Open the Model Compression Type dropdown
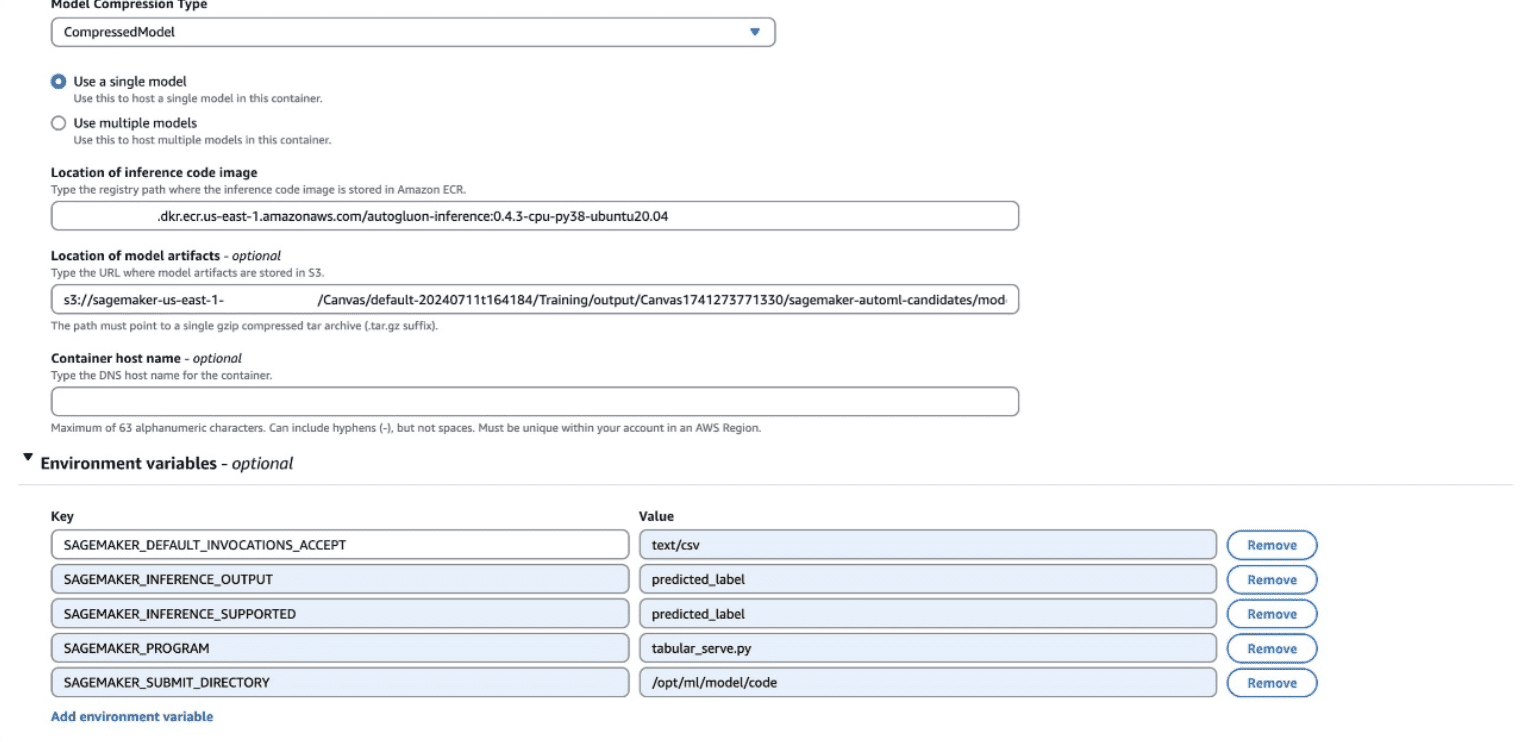 click(x=412, y=31)
